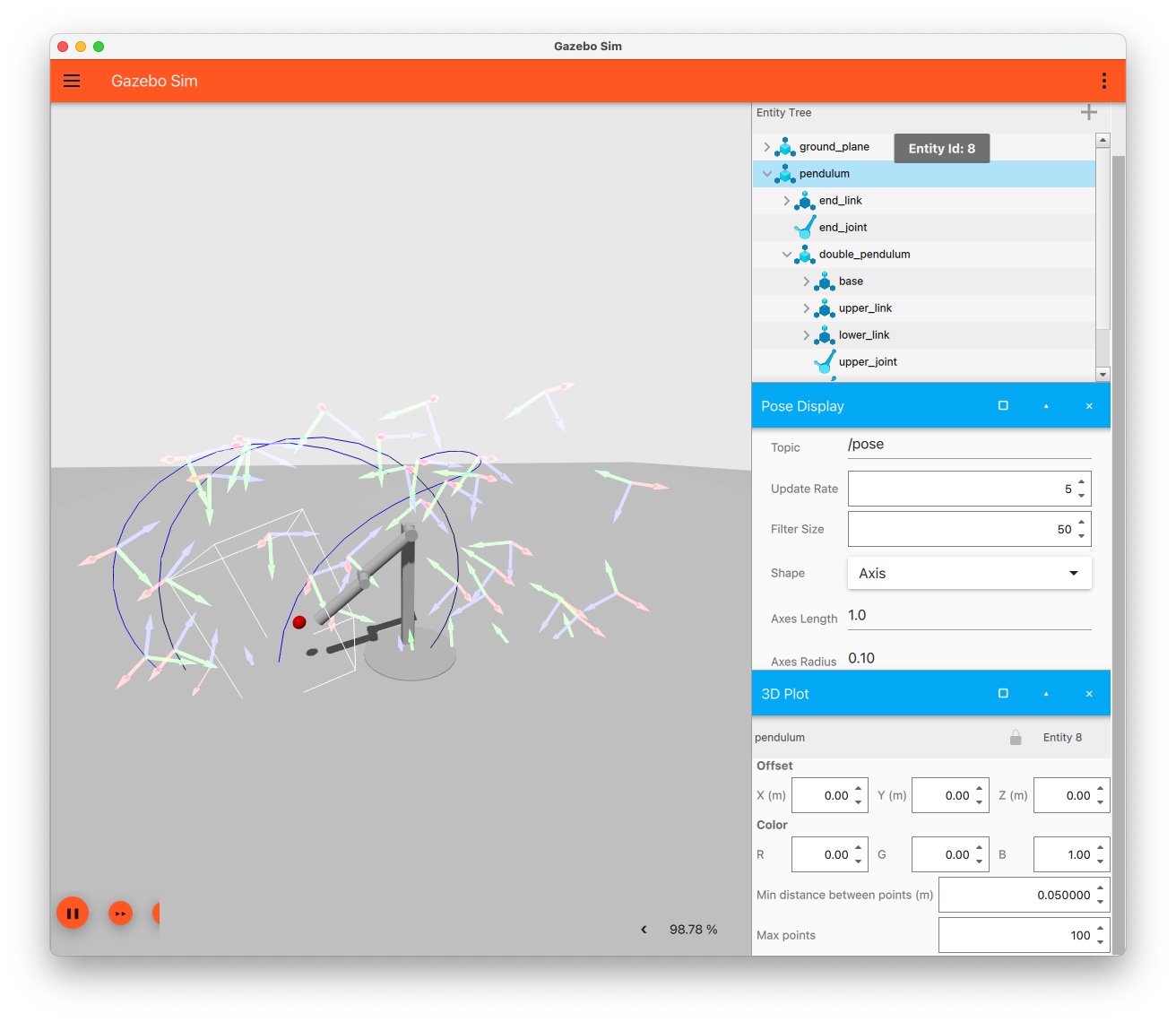Collapse the Pose Display panel

point(1046,406)
